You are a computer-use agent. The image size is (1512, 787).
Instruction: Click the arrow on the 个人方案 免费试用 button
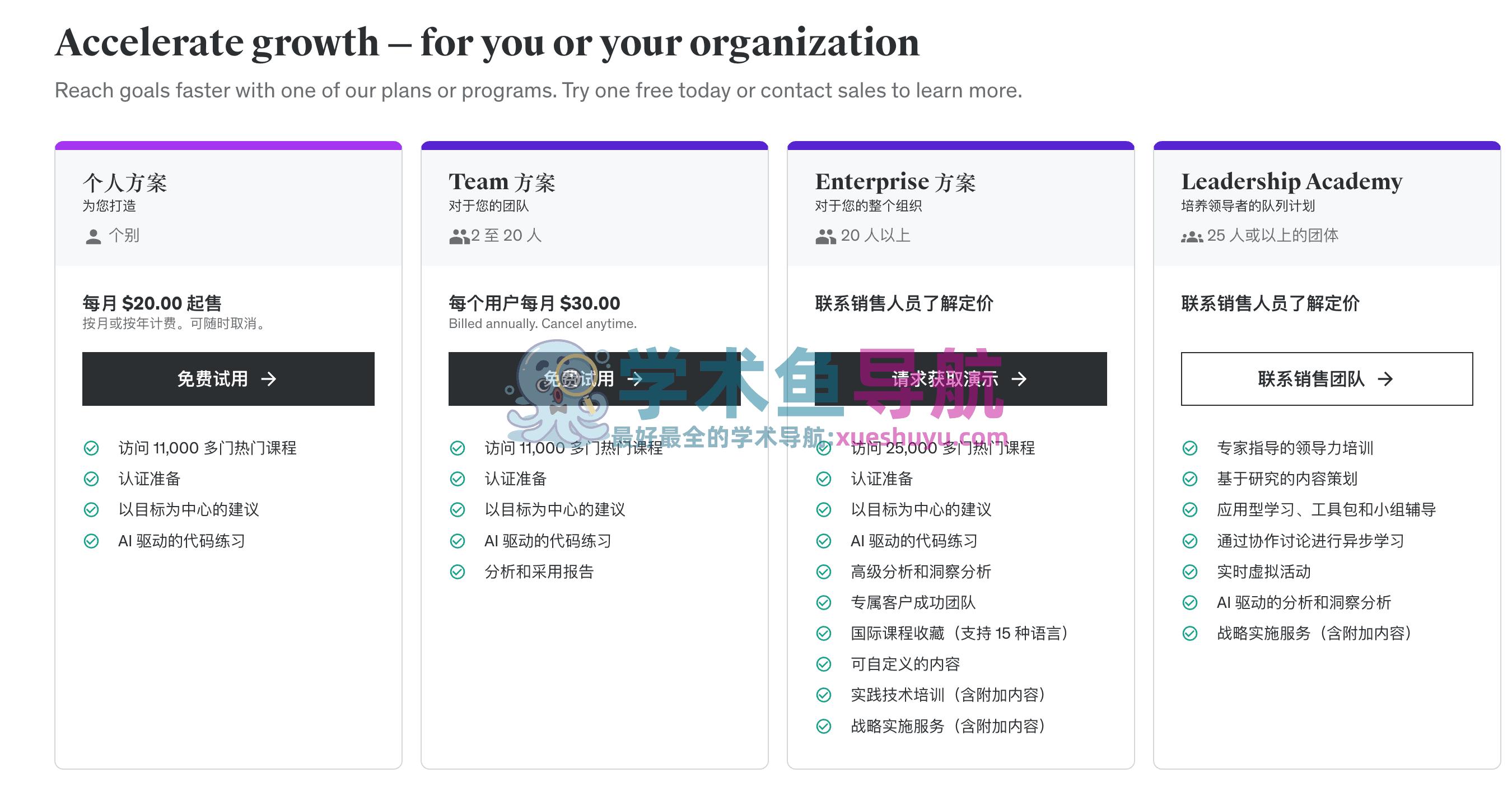click(x=269, y=379)
